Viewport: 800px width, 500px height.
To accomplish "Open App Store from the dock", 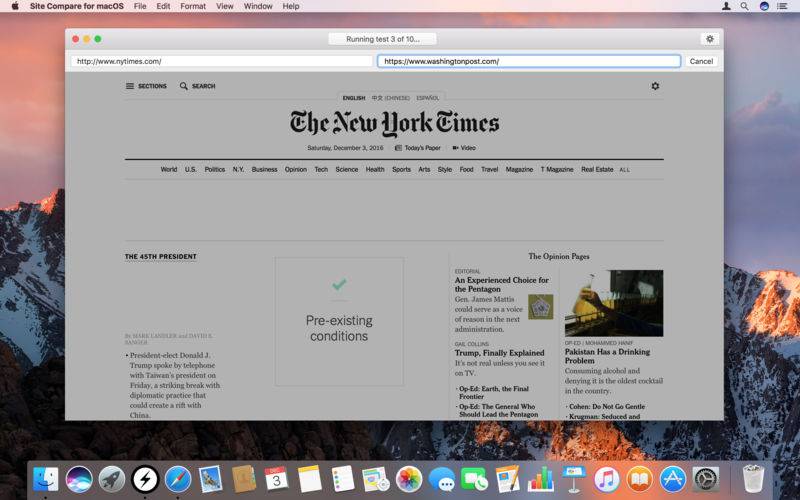I will pyautogui.click(x=673, y=480).
